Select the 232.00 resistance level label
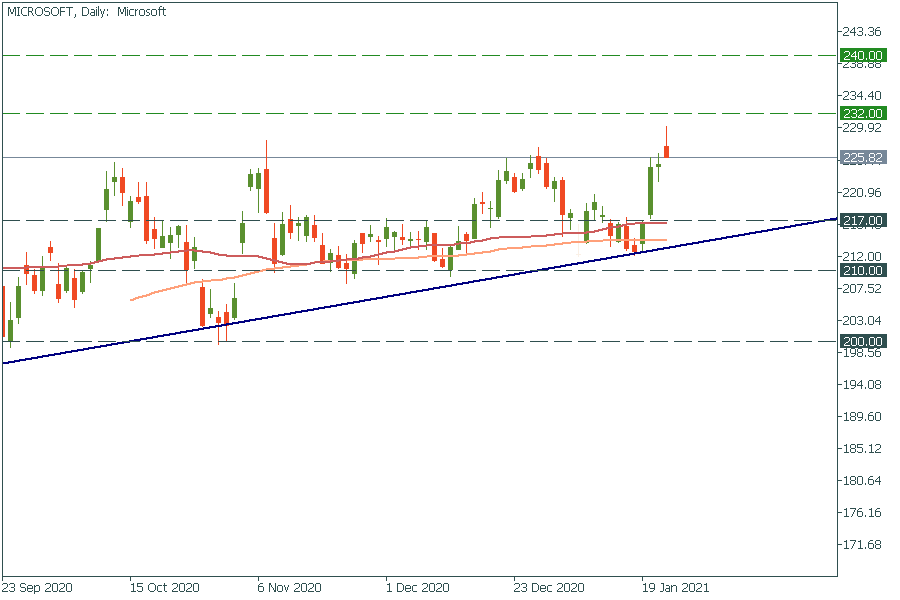Viewport: 900px width, 600px height. 862,113
